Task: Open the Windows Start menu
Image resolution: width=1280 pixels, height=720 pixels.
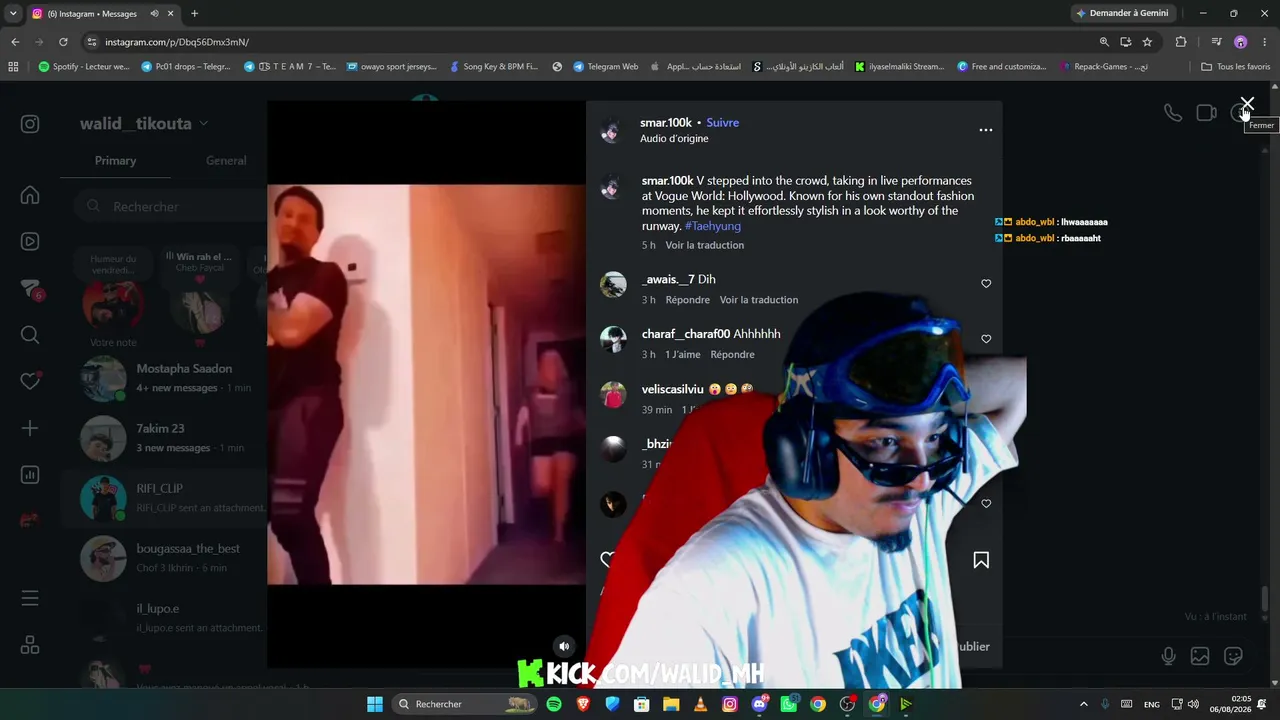Action: click(375, 704)
